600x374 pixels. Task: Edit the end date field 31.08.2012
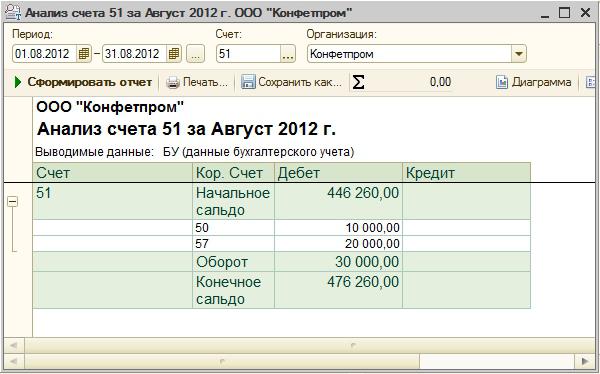pos(135,54)
